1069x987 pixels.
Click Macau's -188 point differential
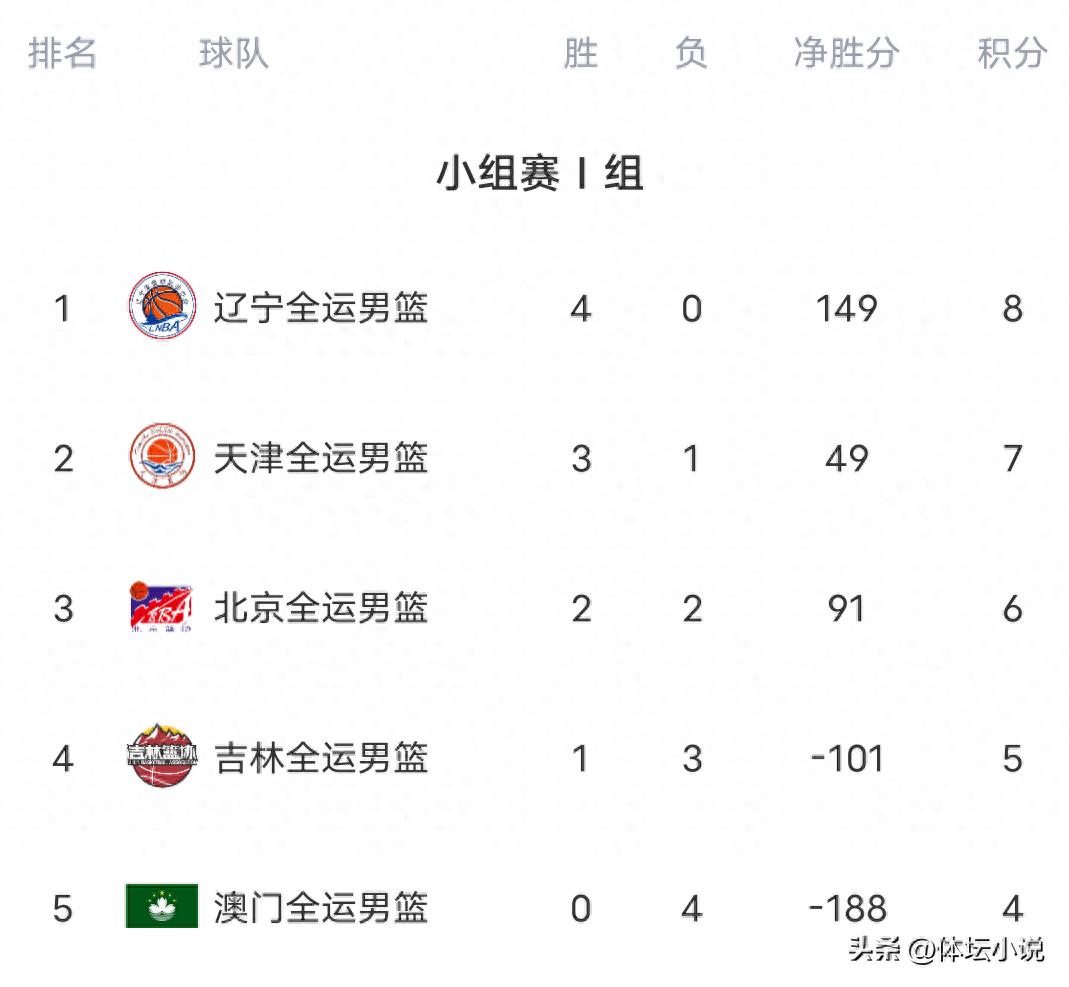847,908
